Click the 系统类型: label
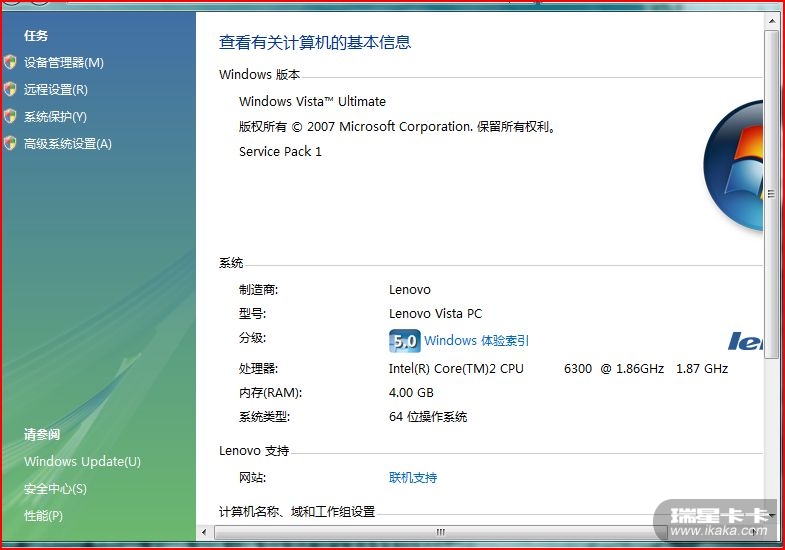The width and height of the screenshot is (785, 550). [264, 417]
